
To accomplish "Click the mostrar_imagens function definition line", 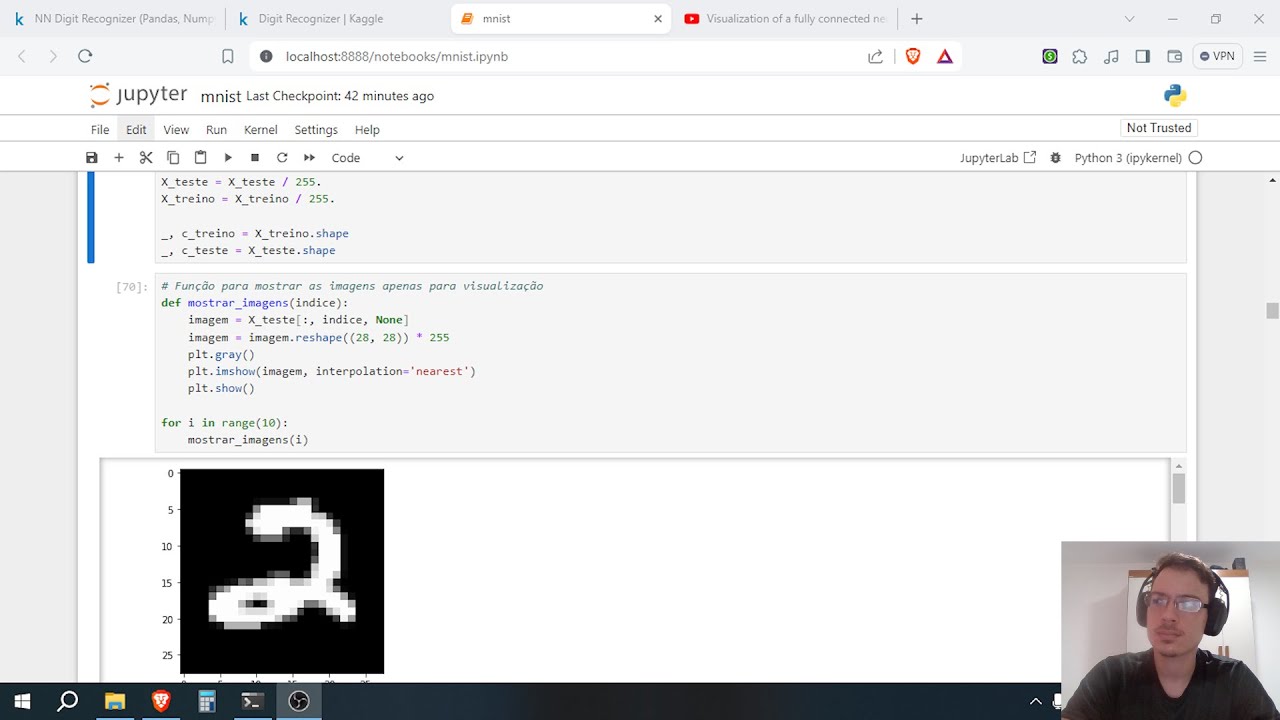I will click(x=255, y=303).
